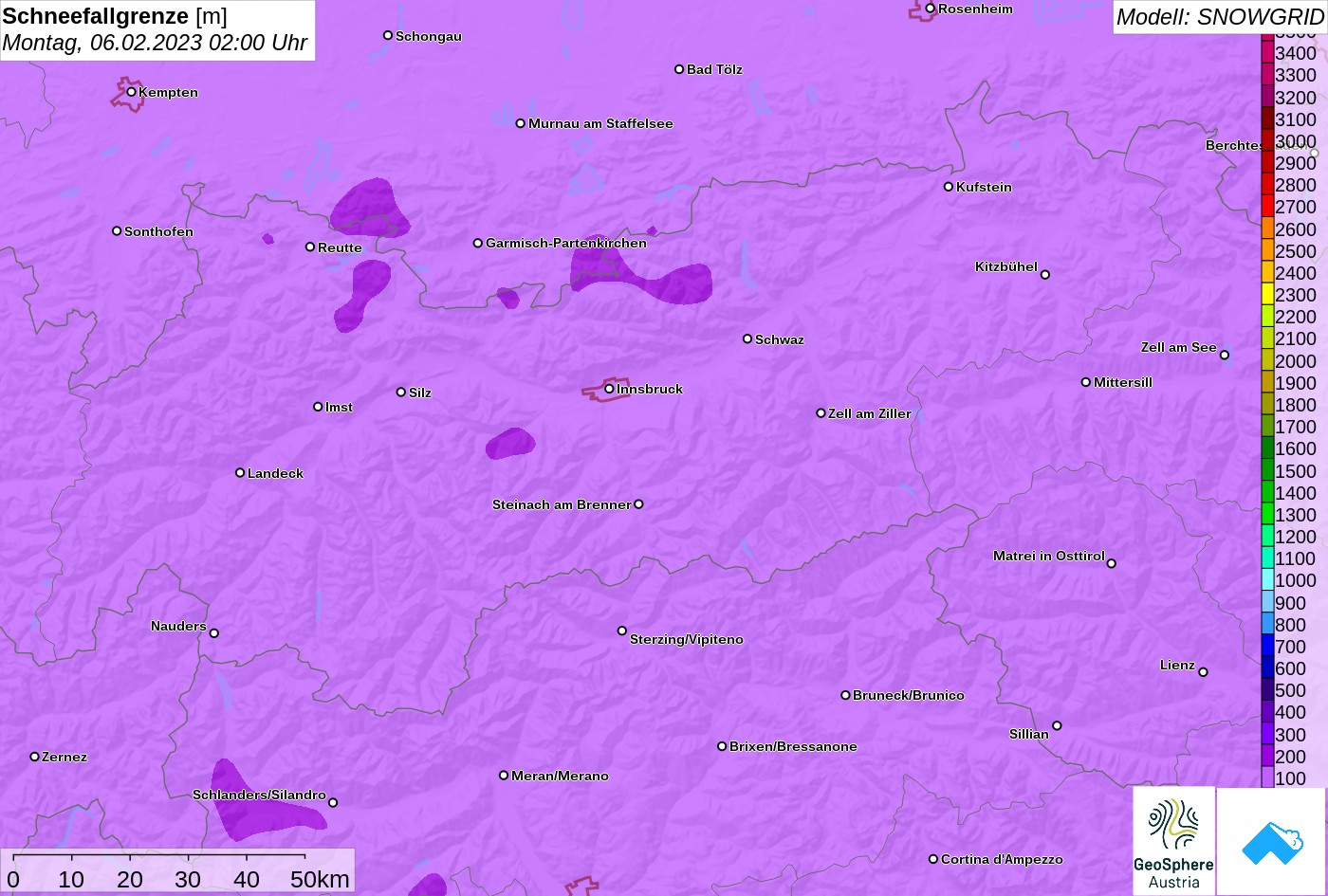The width and height of the screenshot is (1328, 896).
Task: Click the Meran/Merano label
Action: coord(560,776)
